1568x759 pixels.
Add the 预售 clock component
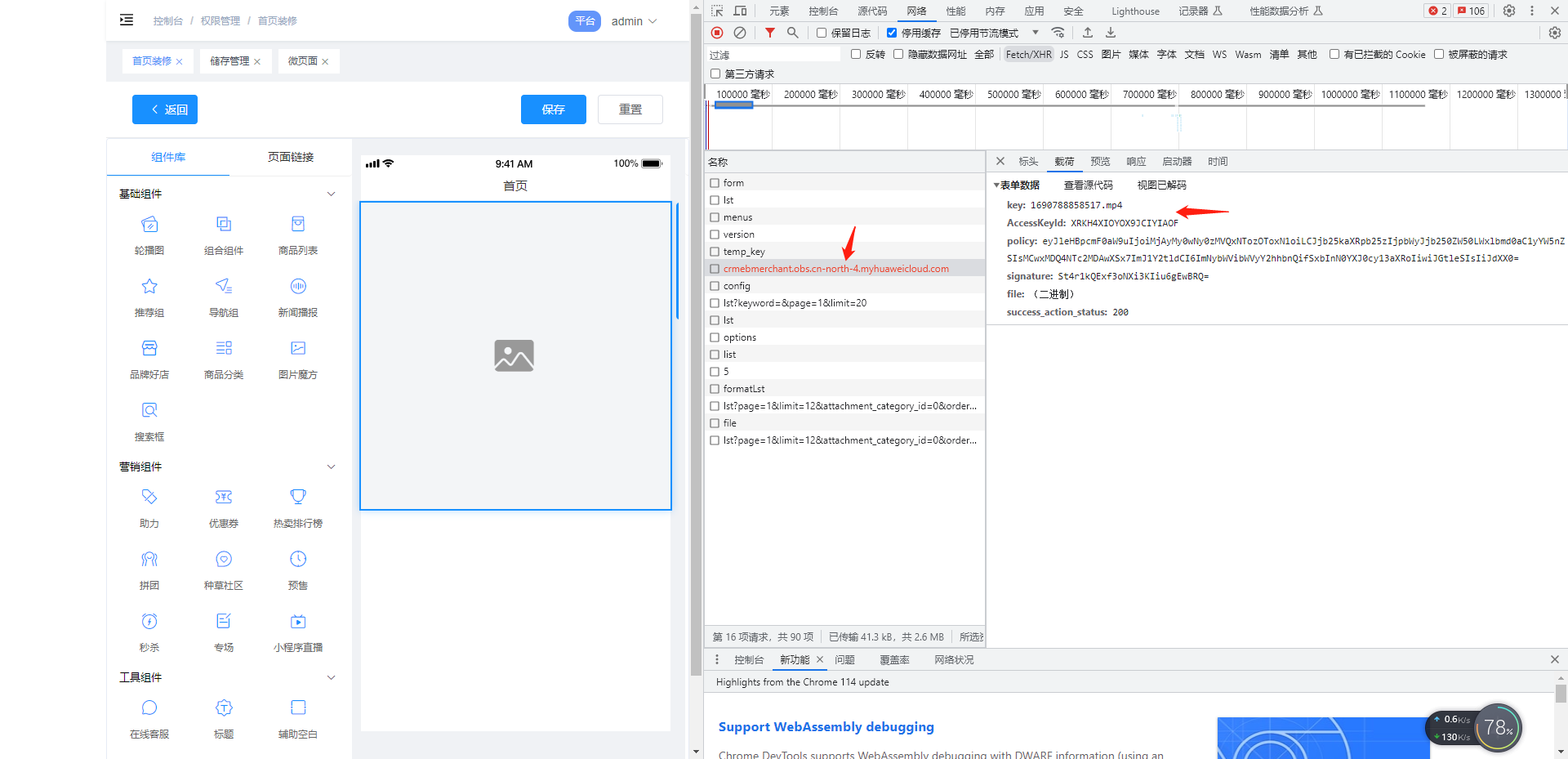click(x=298, y=569)
